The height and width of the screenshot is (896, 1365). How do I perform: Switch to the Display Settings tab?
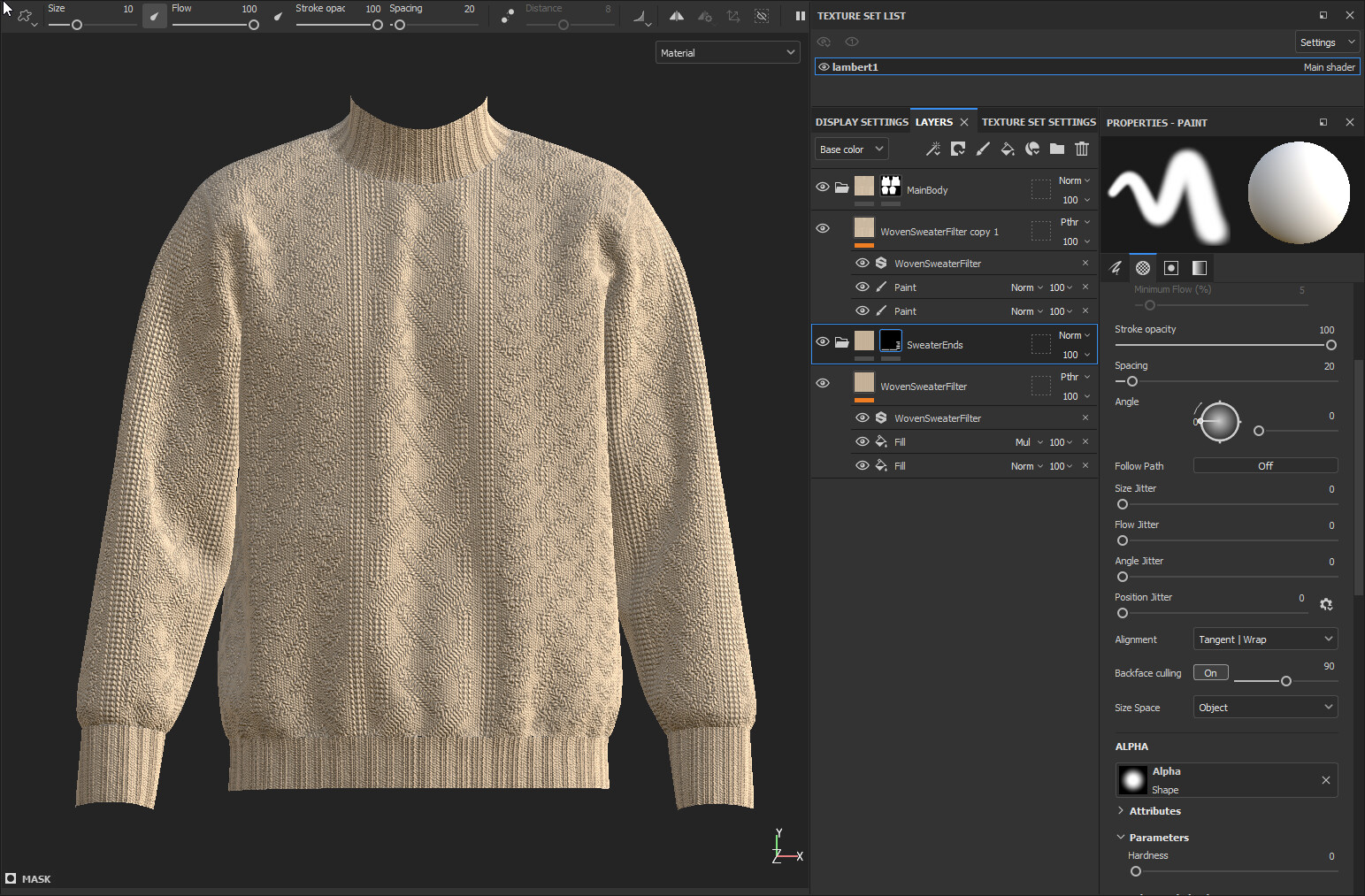tap(861, 121)
